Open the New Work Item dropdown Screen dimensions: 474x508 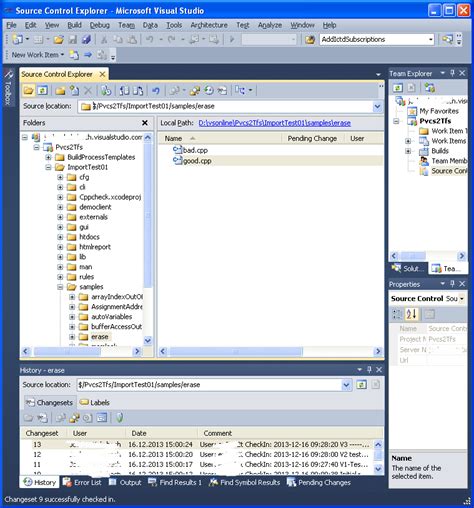coord(62,55)
